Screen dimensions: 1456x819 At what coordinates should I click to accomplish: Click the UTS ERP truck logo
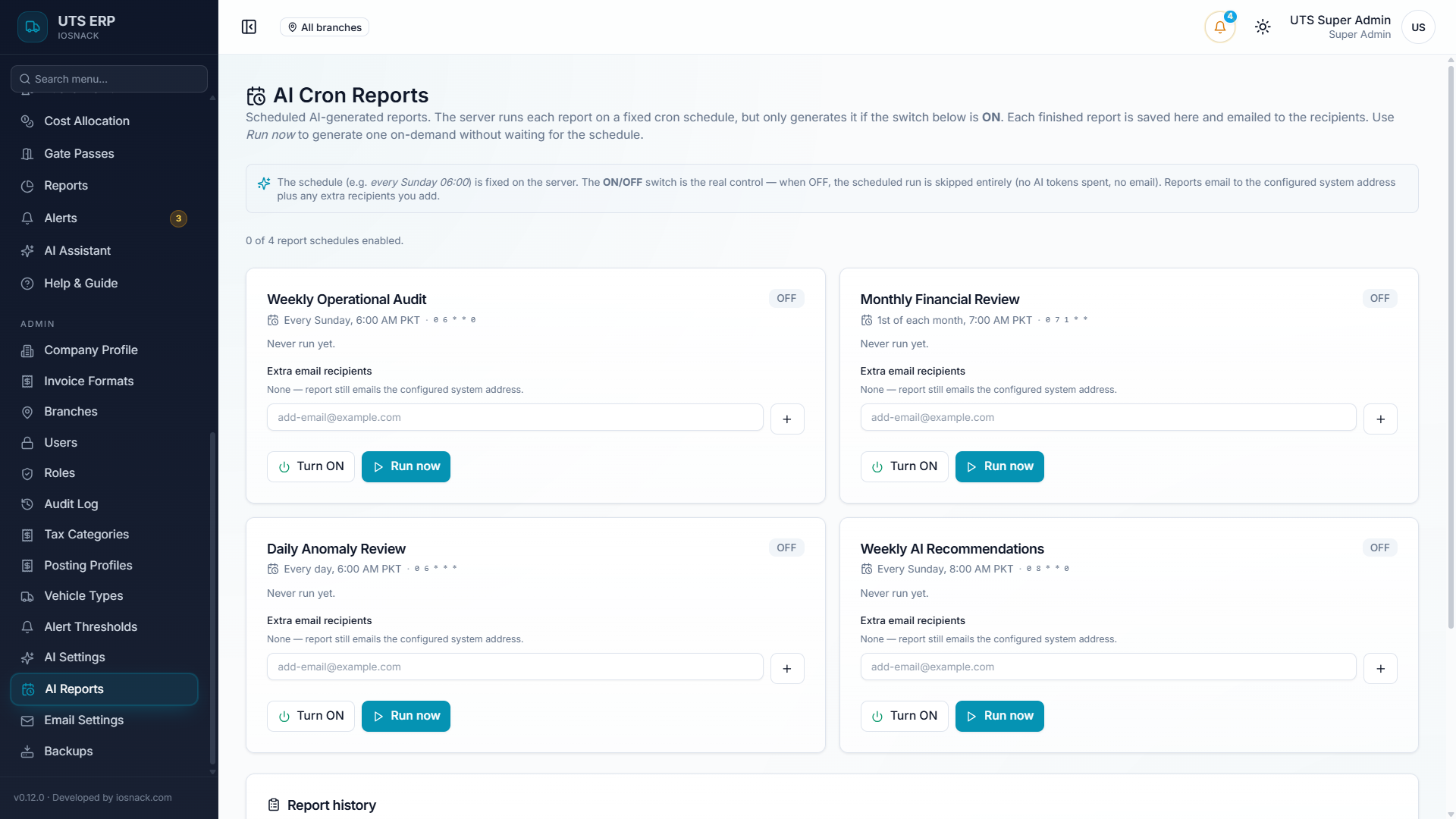coord(33,27)
